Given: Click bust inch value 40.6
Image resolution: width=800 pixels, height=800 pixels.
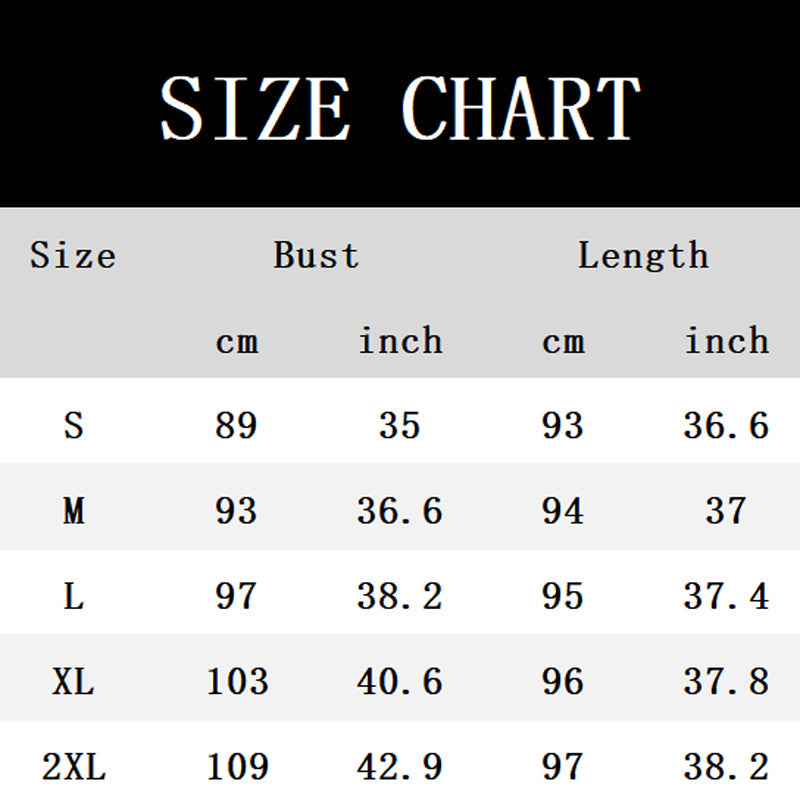Looking at the screenshot, I should 399,682.
